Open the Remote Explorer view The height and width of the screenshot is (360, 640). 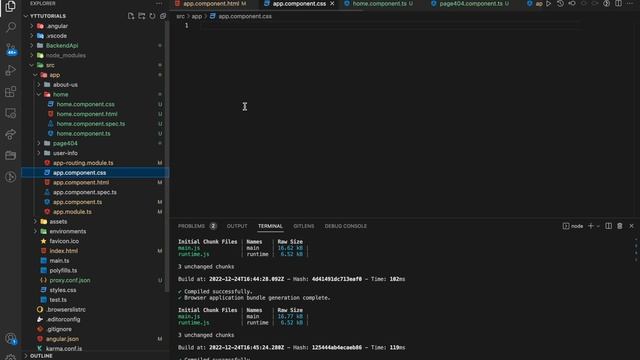[x=11, y=113]
